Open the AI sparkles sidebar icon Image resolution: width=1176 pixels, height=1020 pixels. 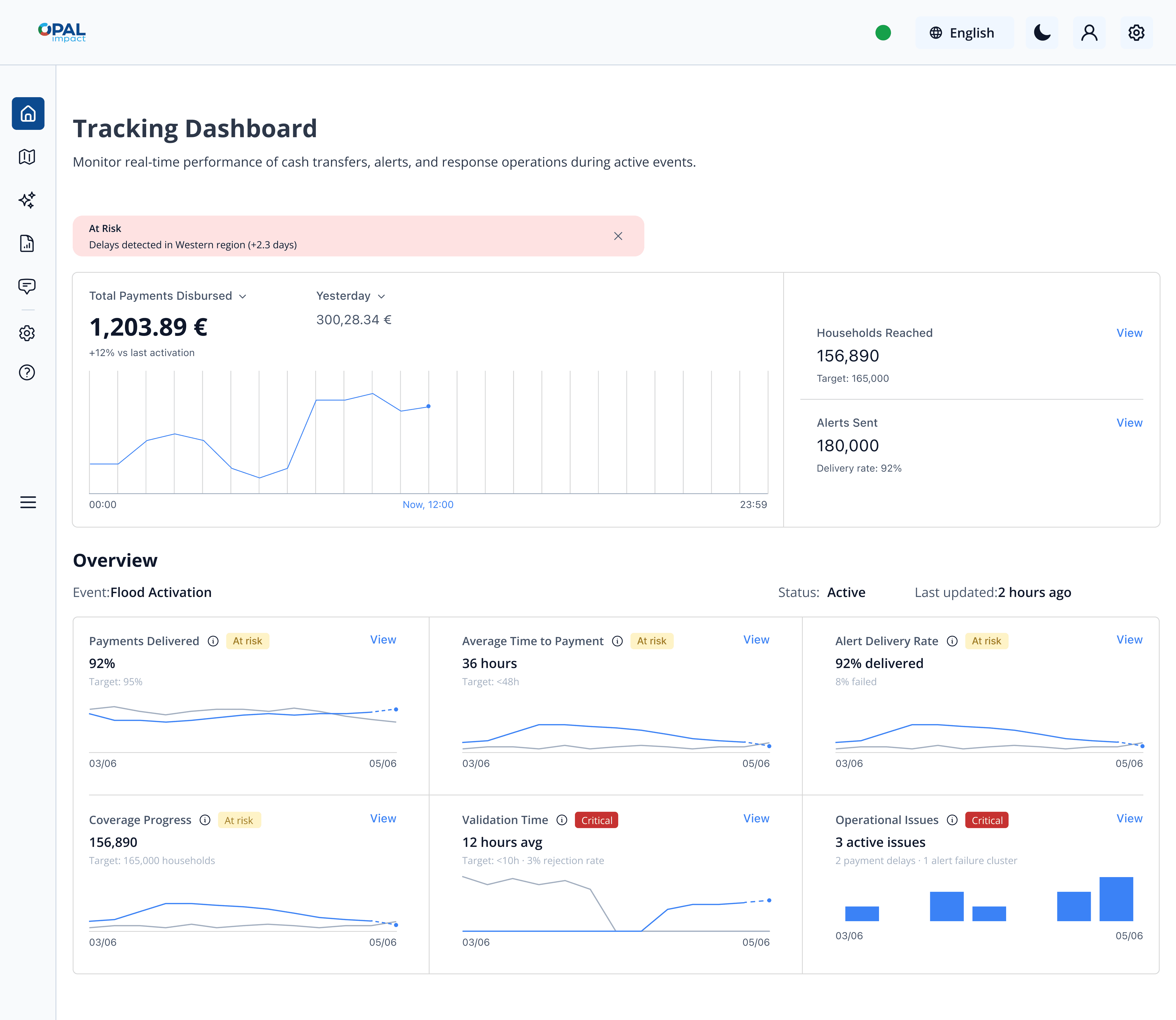pos(27,200)
